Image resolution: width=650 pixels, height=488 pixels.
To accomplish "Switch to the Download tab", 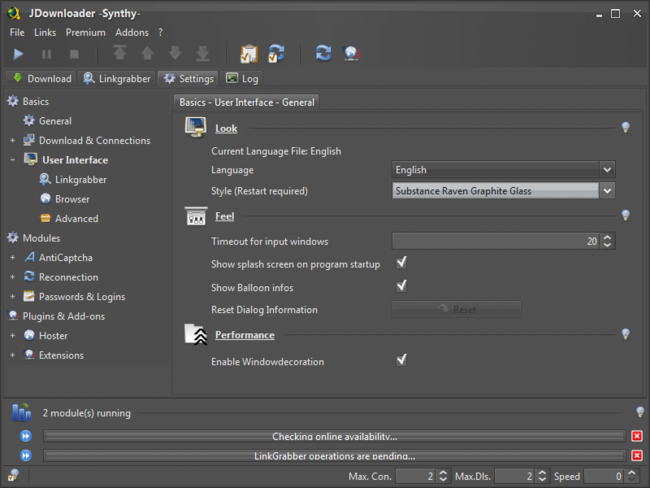I will (x=41, y=78).
